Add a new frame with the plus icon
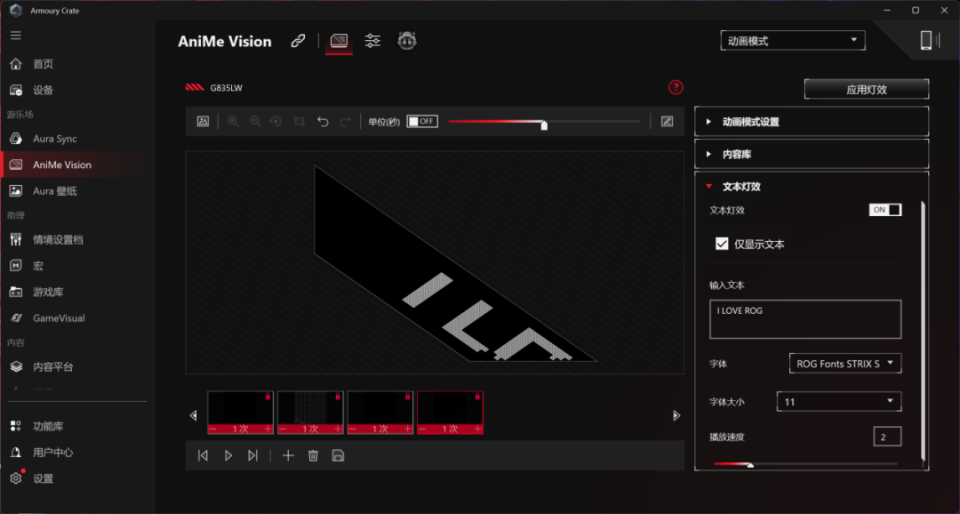This screenshot has width=960, height=514. click(288, 455)
